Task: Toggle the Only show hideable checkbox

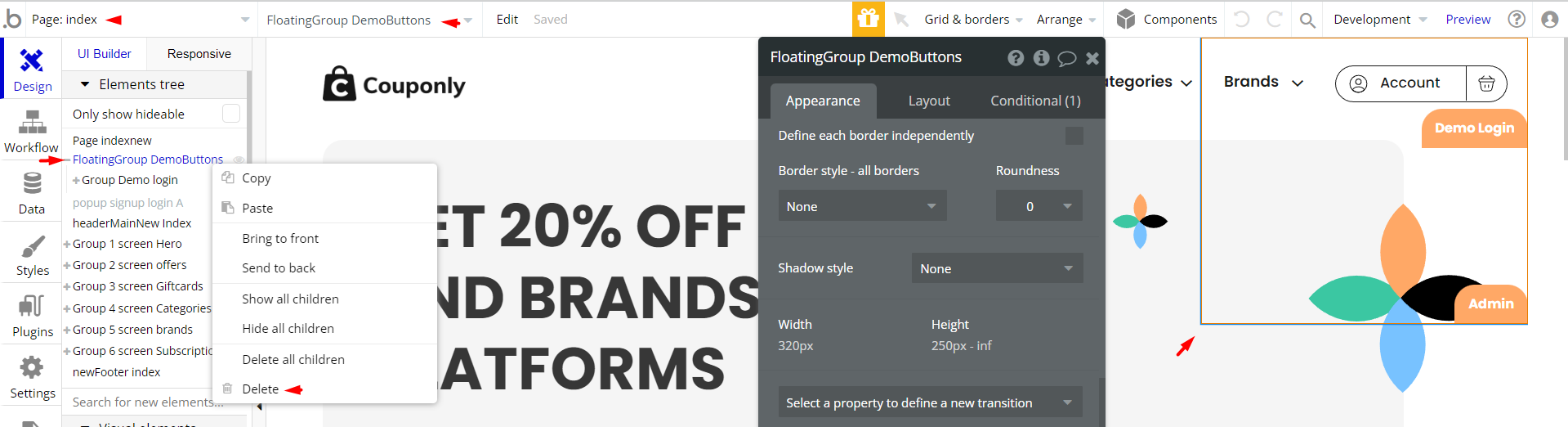Action: tap(231, 114)
